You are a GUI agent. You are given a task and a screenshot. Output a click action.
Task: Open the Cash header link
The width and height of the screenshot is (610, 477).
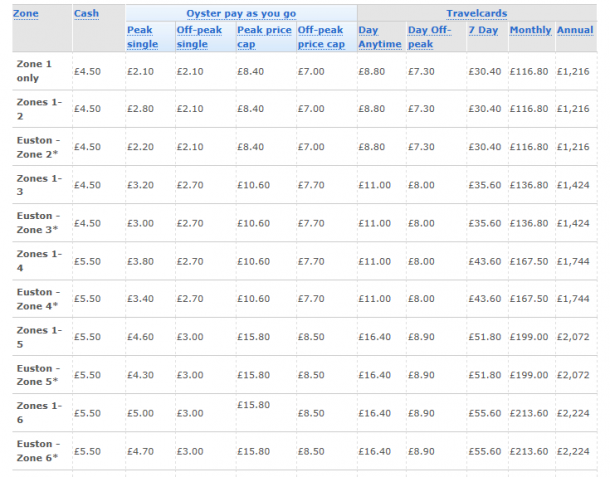click(x=86, y=14)
